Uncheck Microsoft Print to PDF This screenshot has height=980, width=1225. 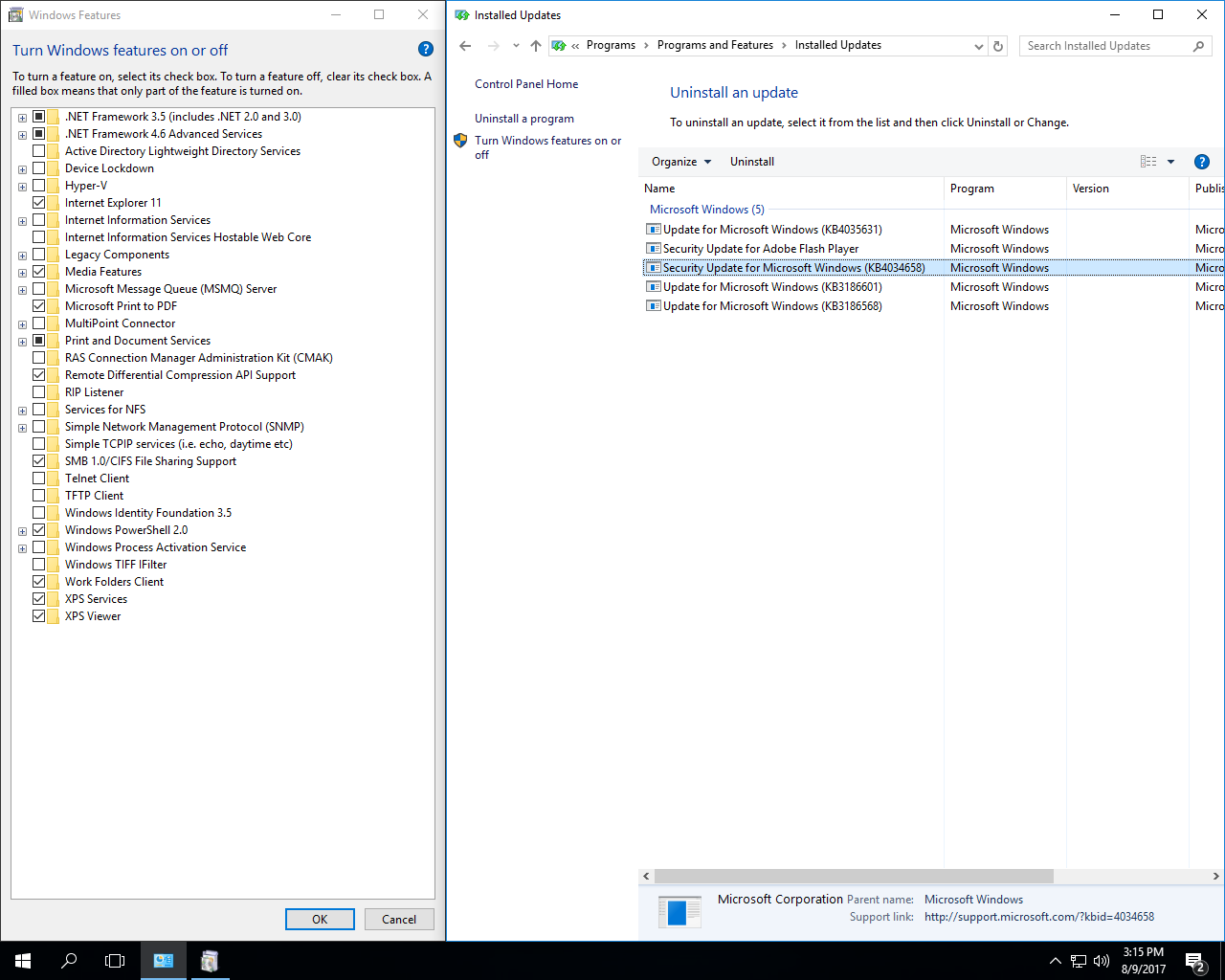[x=39, y=306]
